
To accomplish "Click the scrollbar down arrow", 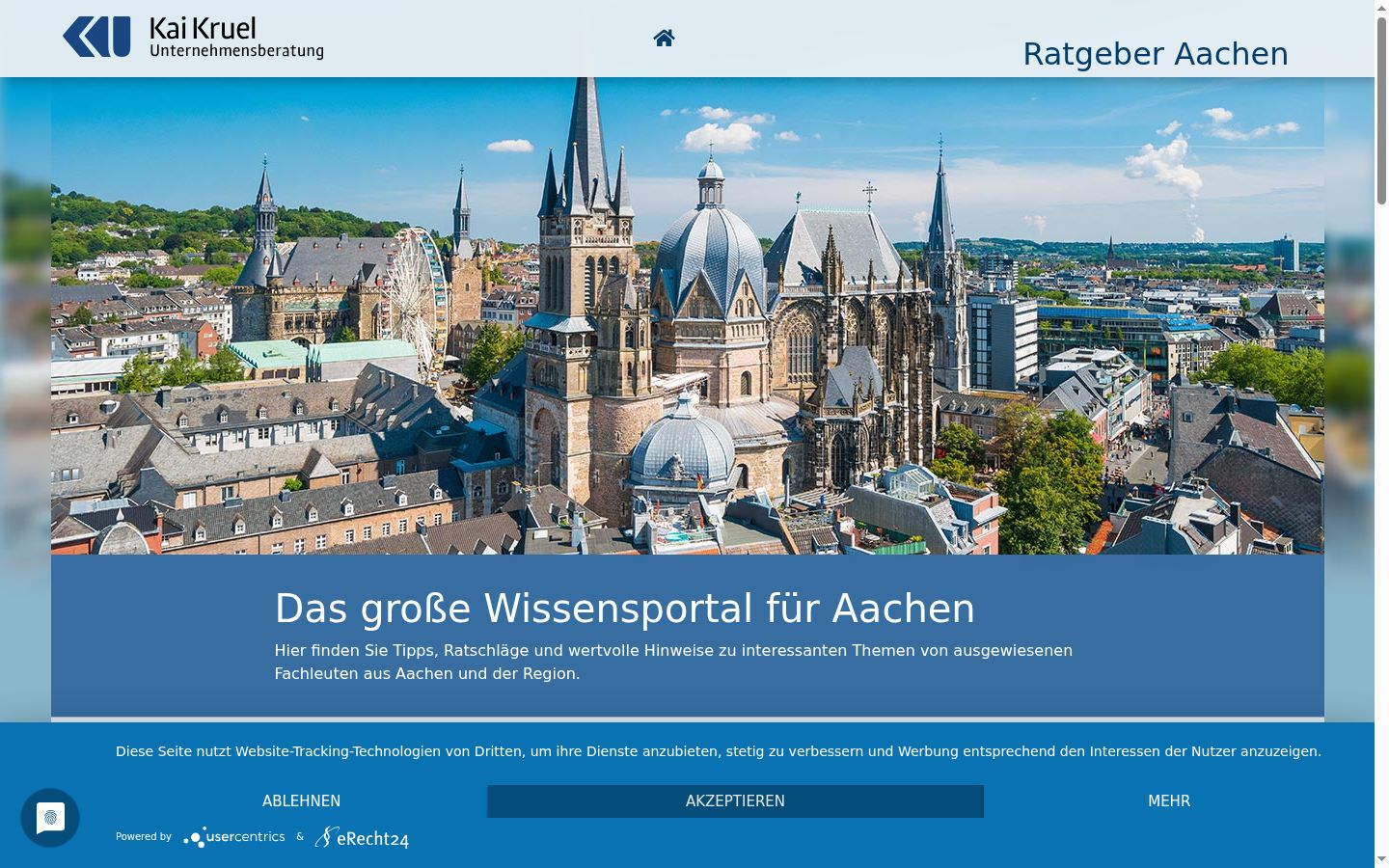I will coord(1381,859).
